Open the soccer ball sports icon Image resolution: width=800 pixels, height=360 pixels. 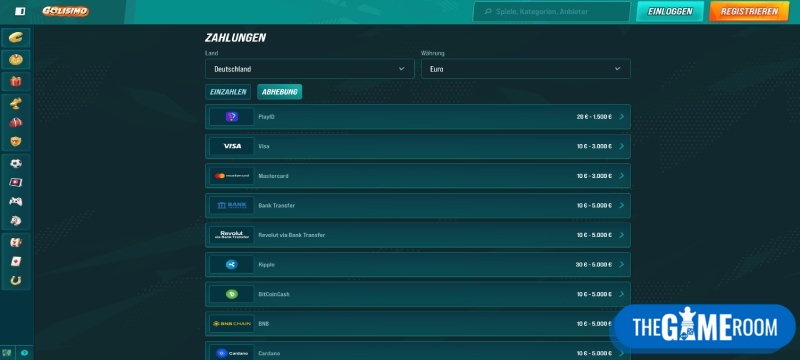(16, 163)
